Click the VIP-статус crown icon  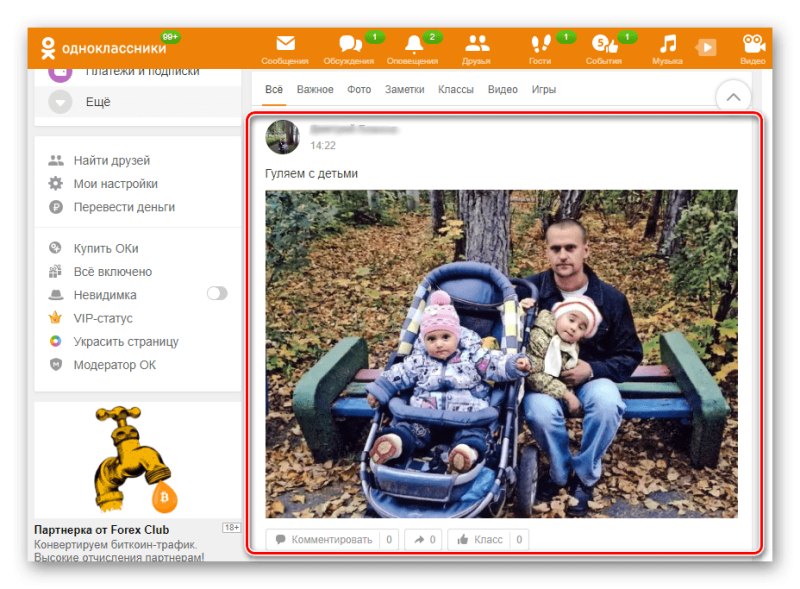click(x=55, y=318)
